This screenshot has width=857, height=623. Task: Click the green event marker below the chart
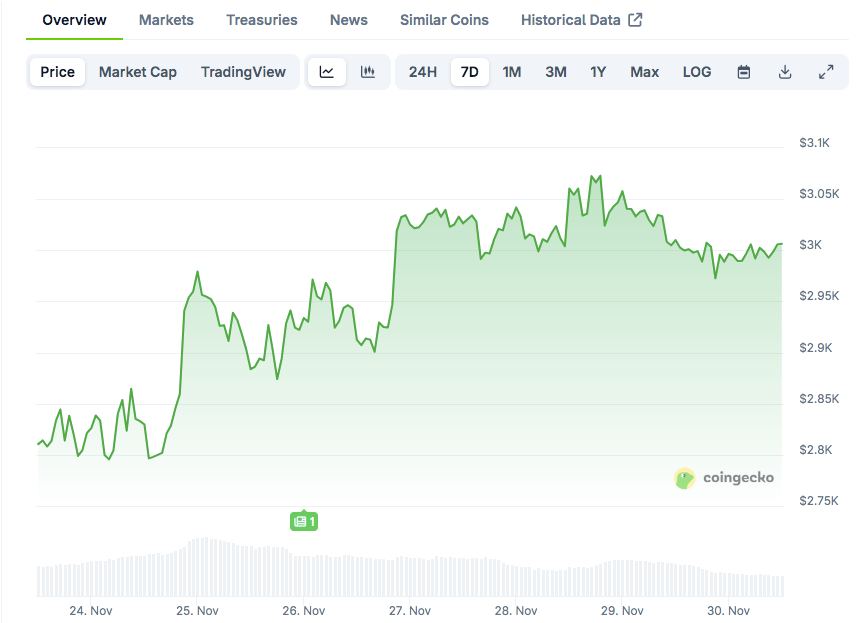(x=304, y=521)
